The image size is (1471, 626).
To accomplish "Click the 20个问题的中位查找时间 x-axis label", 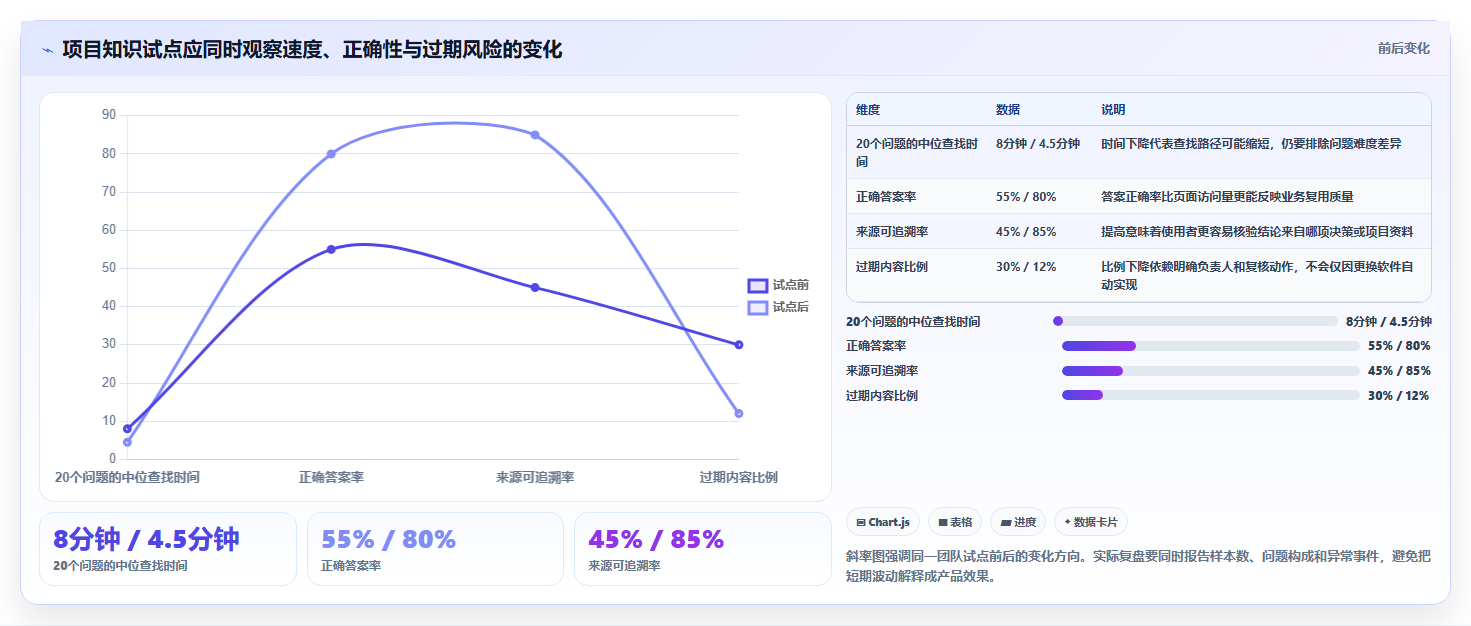I will (x=127, y=477).
